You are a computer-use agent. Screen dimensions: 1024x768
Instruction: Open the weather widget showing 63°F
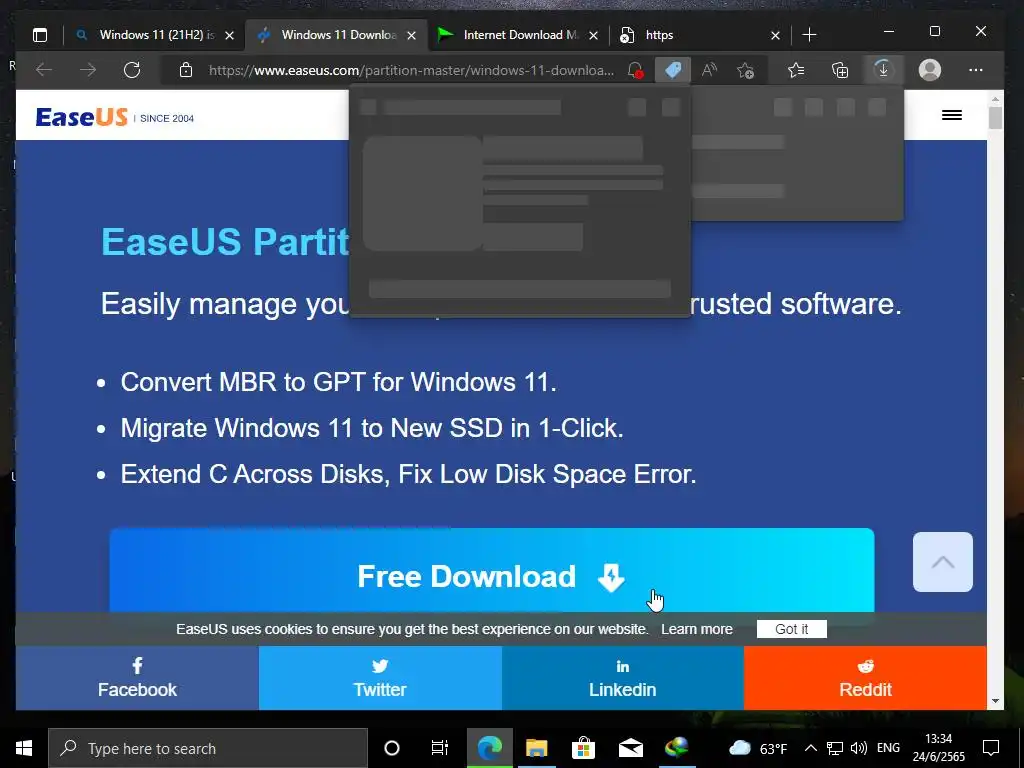pyautogui.click(x=758, y=748)
